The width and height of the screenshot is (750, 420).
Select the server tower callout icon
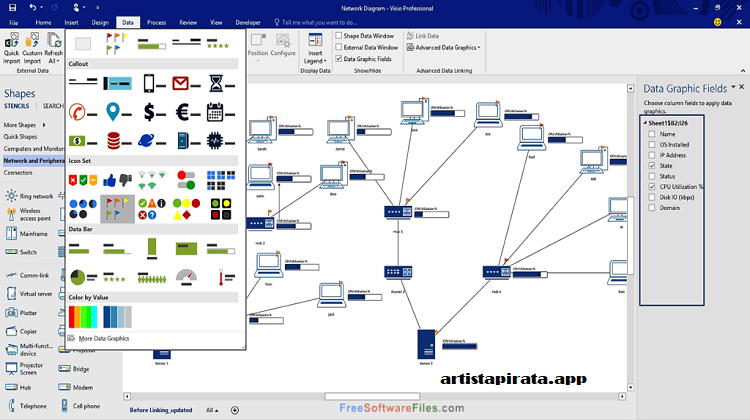click(188, 141)
